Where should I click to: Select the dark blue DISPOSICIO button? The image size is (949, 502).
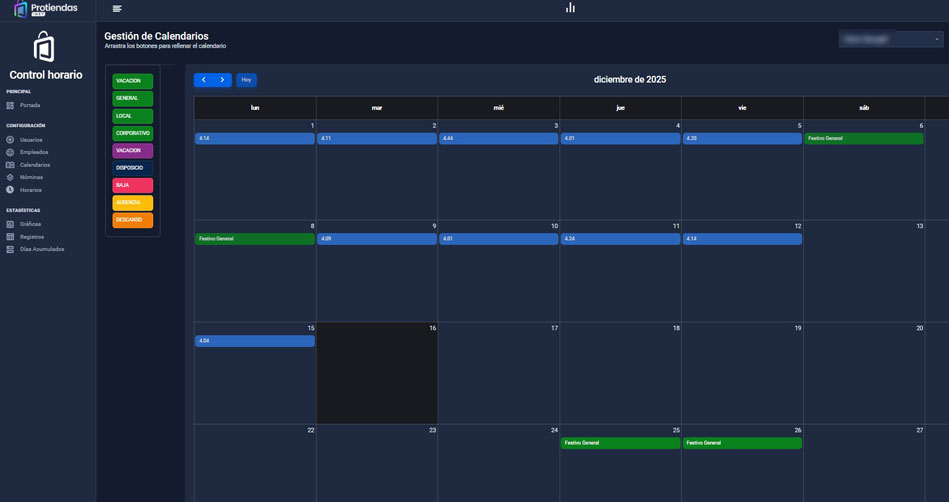pos(133,168)
